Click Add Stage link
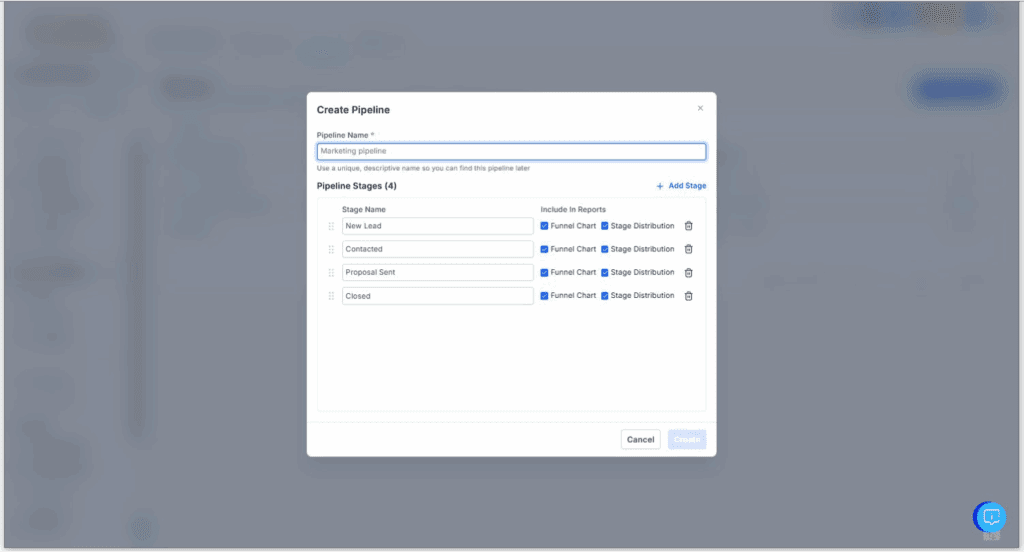 681,186
